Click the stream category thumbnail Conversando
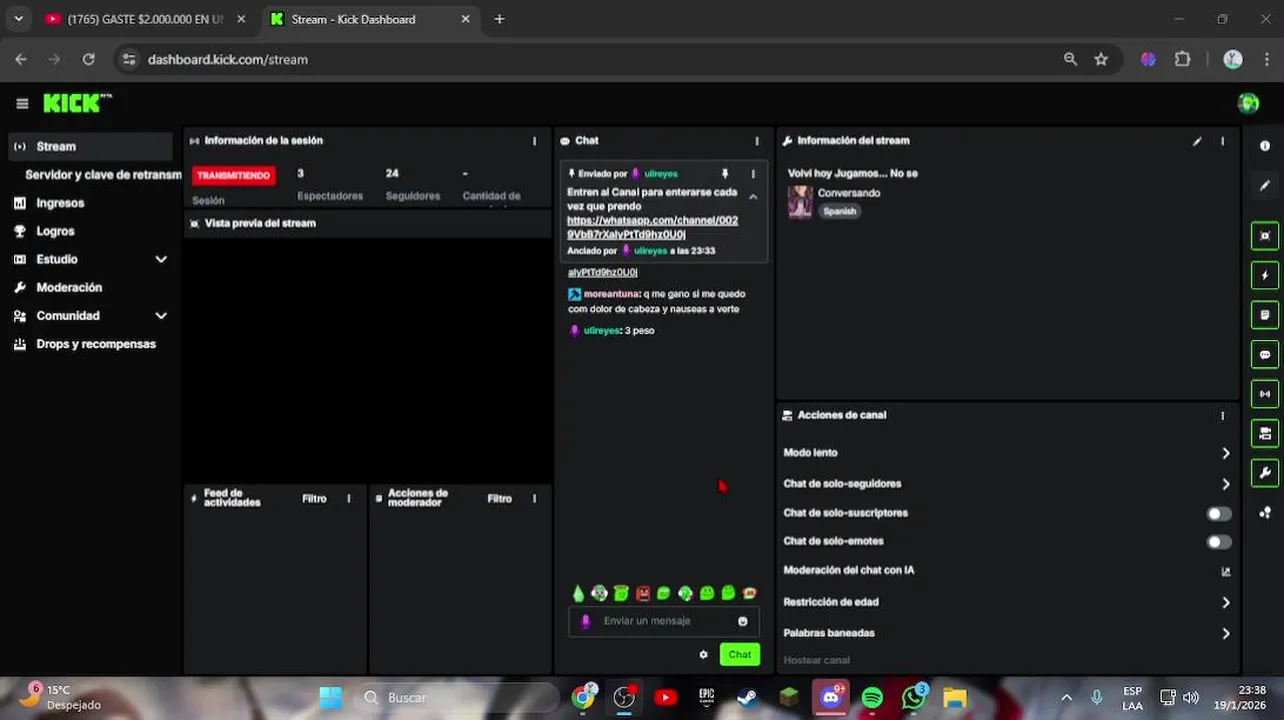Screen dimensions: 1284x720 [x=800, y=201]
